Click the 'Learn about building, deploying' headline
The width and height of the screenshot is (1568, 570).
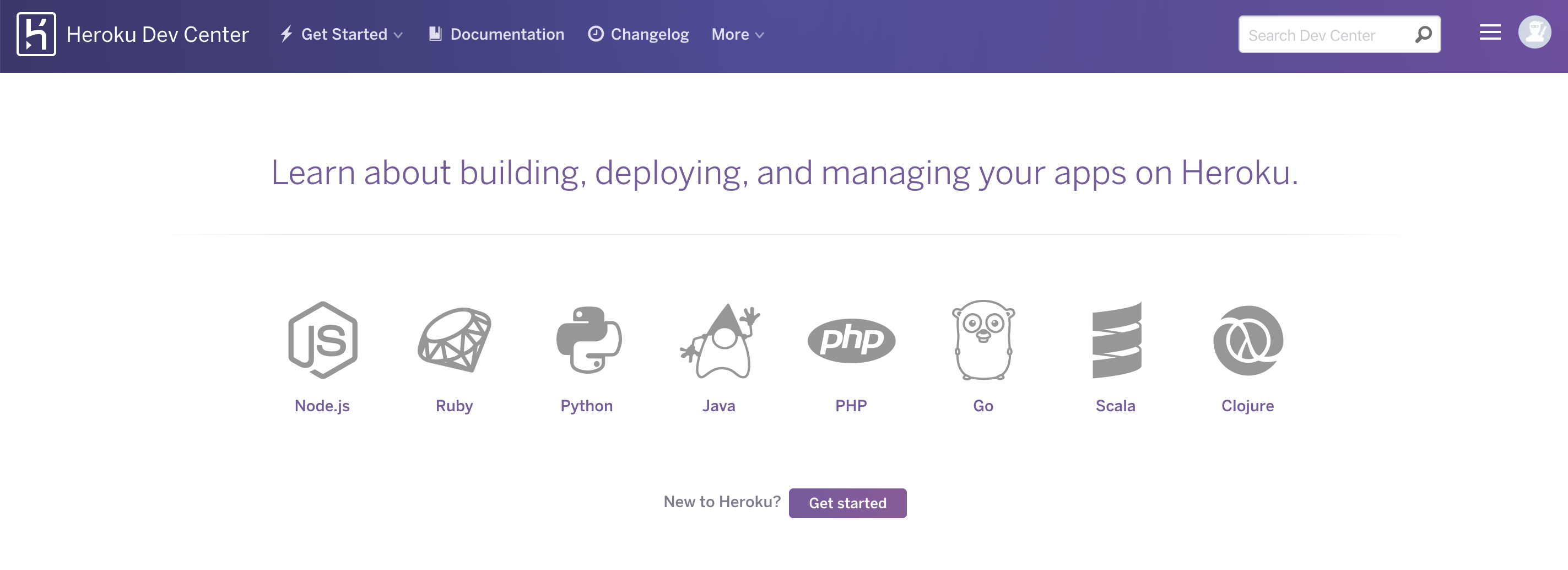(x=784, y=173)
